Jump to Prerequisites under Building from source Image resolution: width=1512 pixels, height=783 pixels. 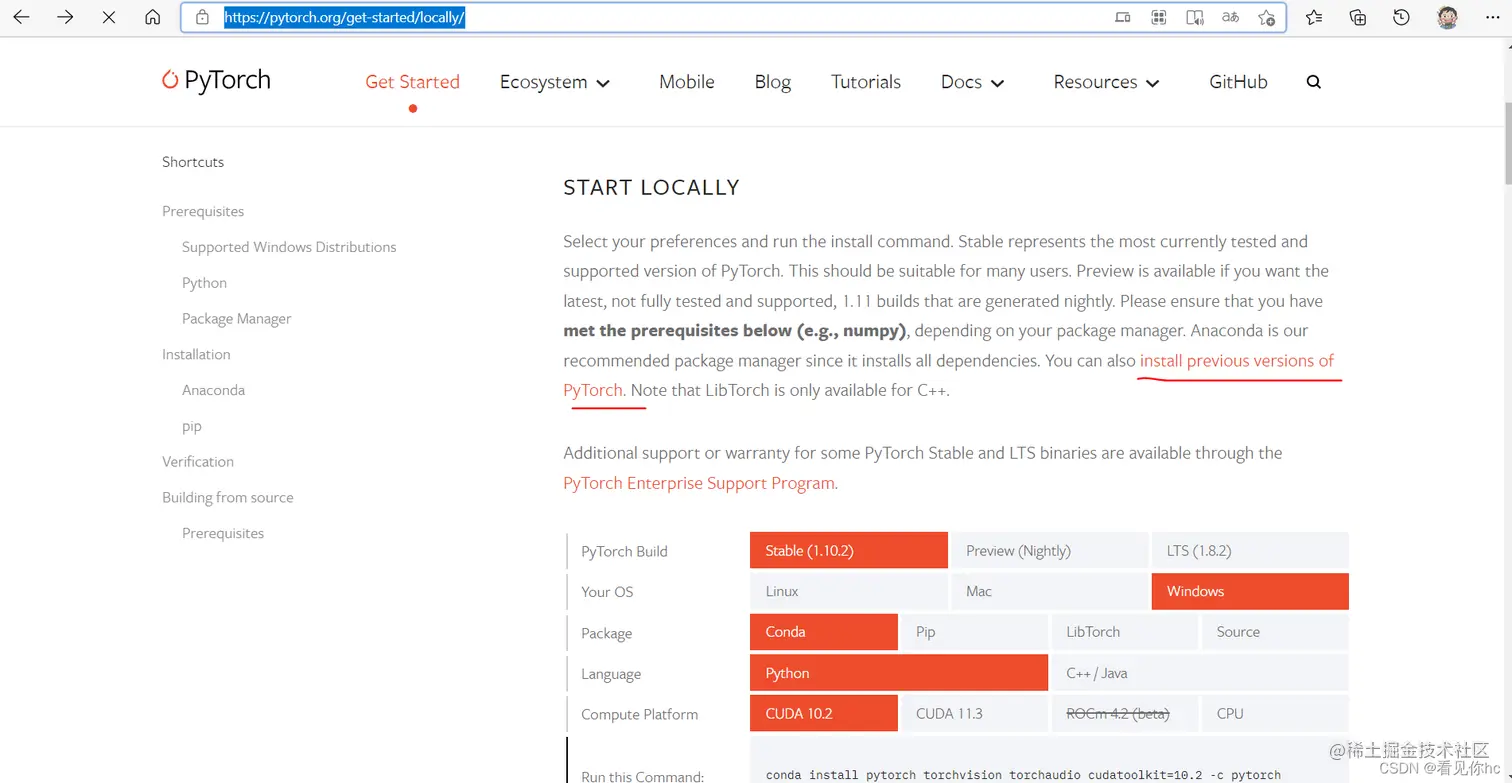pyautogui.click(x=223, y=533)
